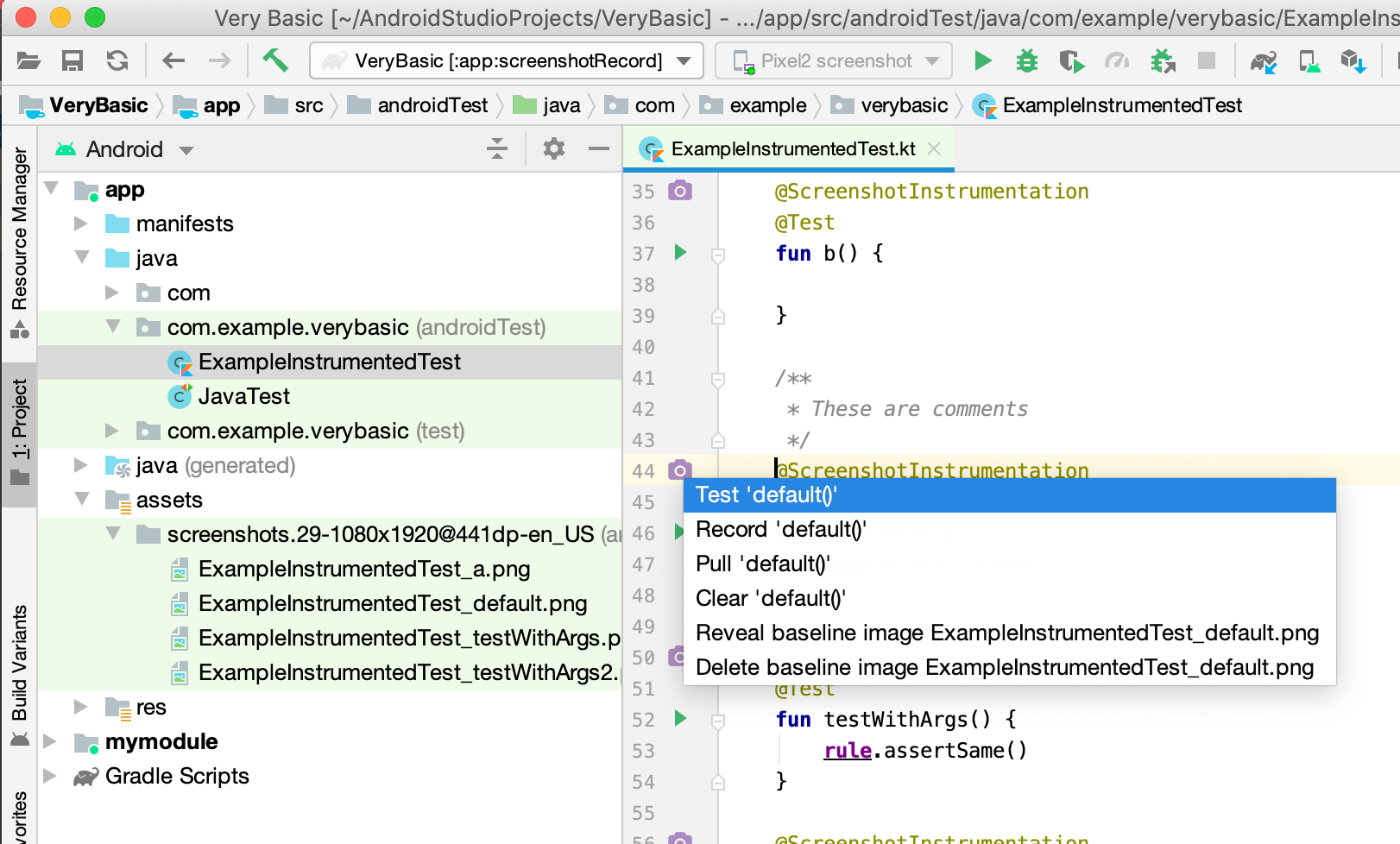This screenshot has height=844, width=1400.
Task: Expand com.example.verybasic (test) node
Action: click(x=112, y=431)
